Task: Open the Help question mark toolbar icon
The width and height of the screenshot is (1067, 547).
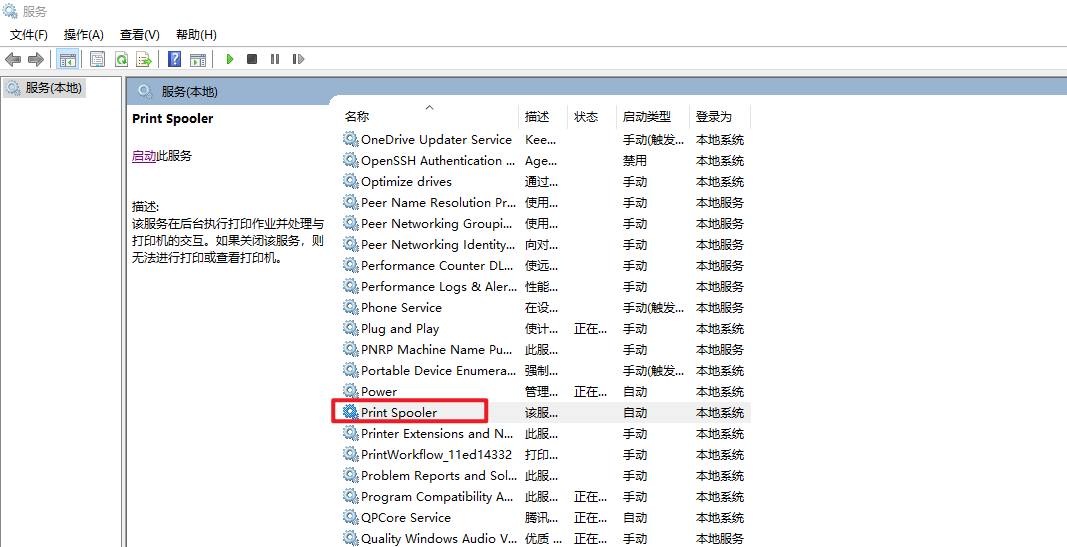Action: [x=174, y=59]
